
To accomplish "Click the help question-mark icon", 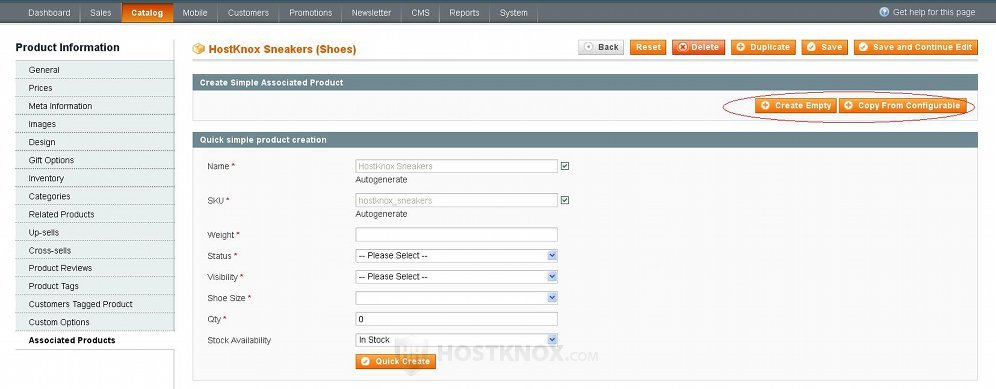I will pos(884,12).
